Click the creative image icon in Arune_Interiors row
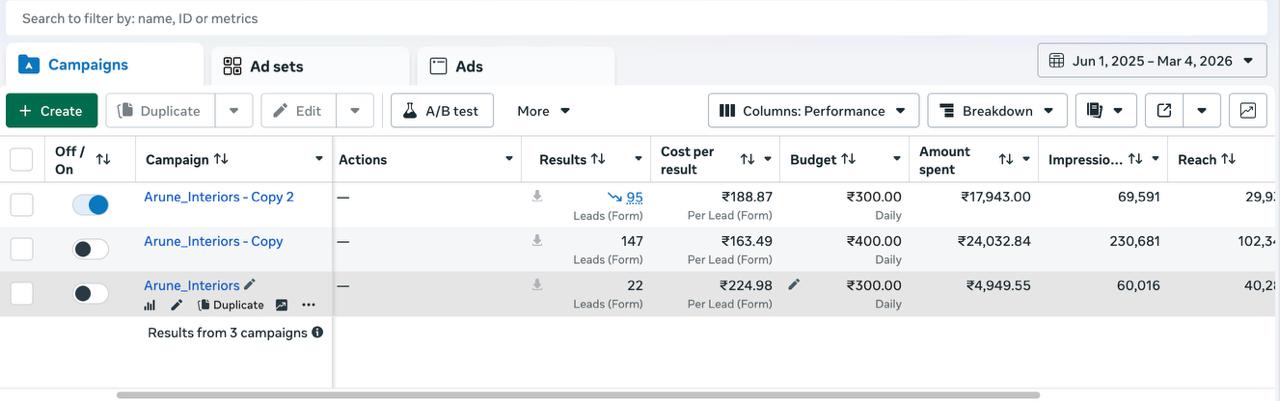The height and width of the screenshot is (401, 1280). click(282, 305)
